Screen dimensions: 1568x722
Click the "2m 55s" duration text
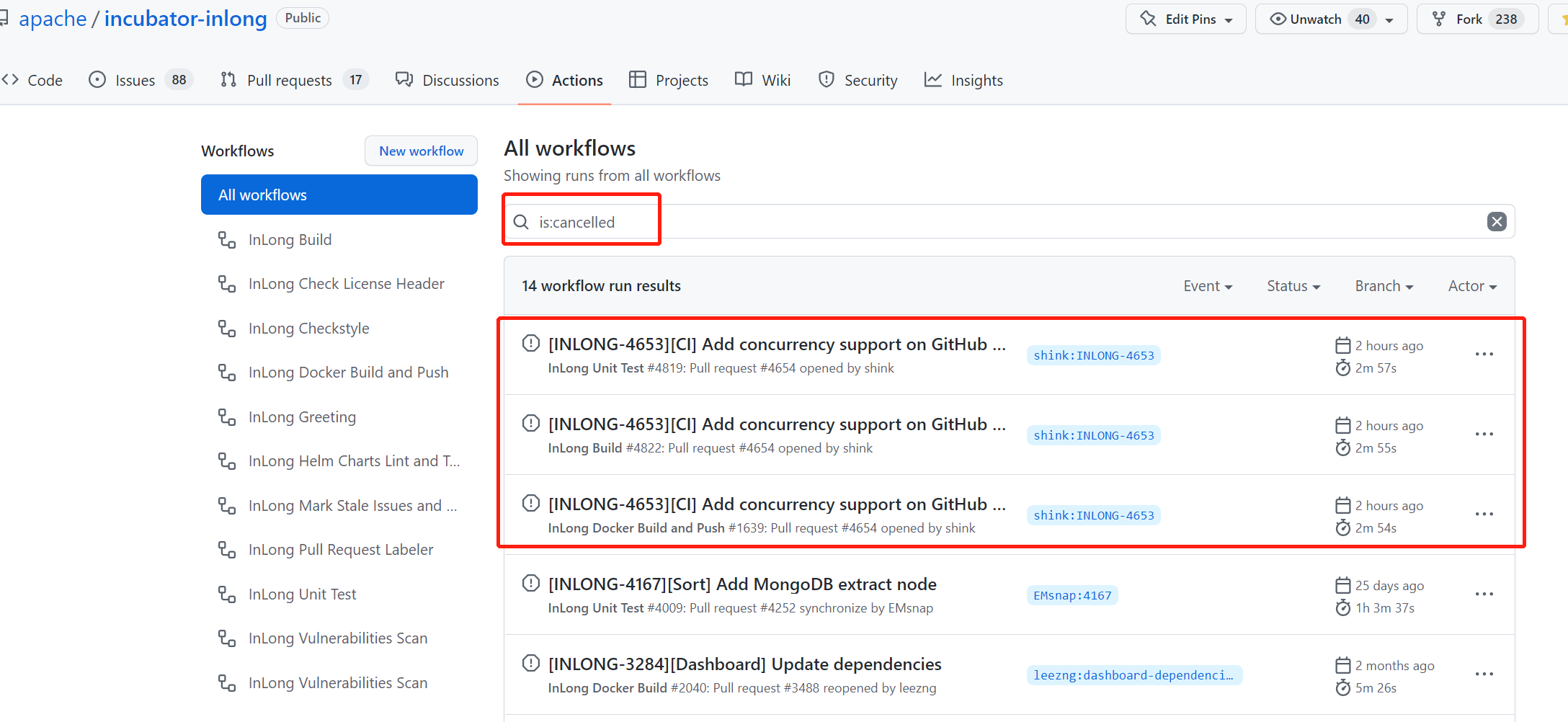point(1376,448)
